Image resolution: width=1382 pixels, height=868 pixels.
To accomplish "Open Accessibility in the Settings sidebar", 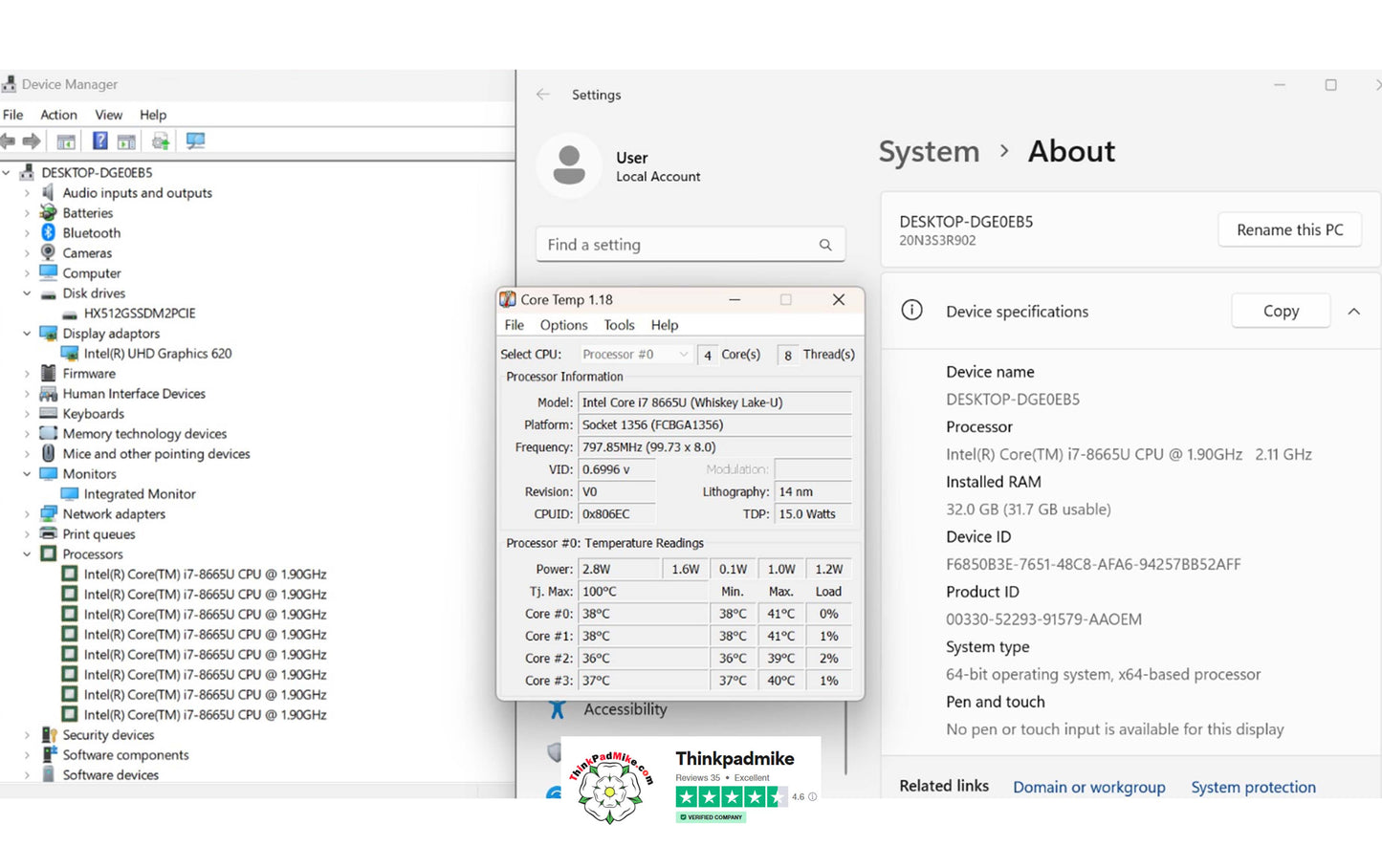I will (x=625, y=709).
